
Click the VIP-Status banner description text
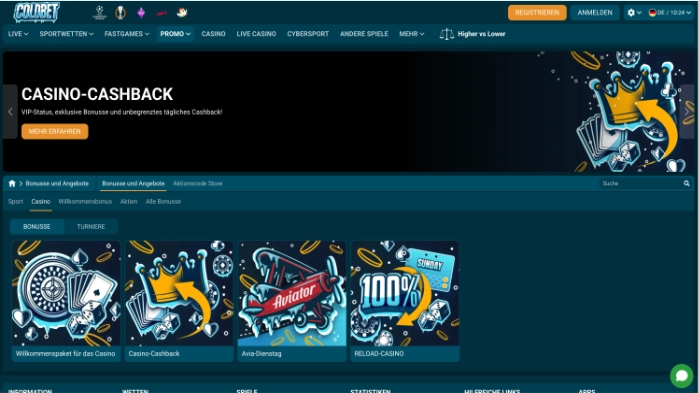[x=122, y=112]
